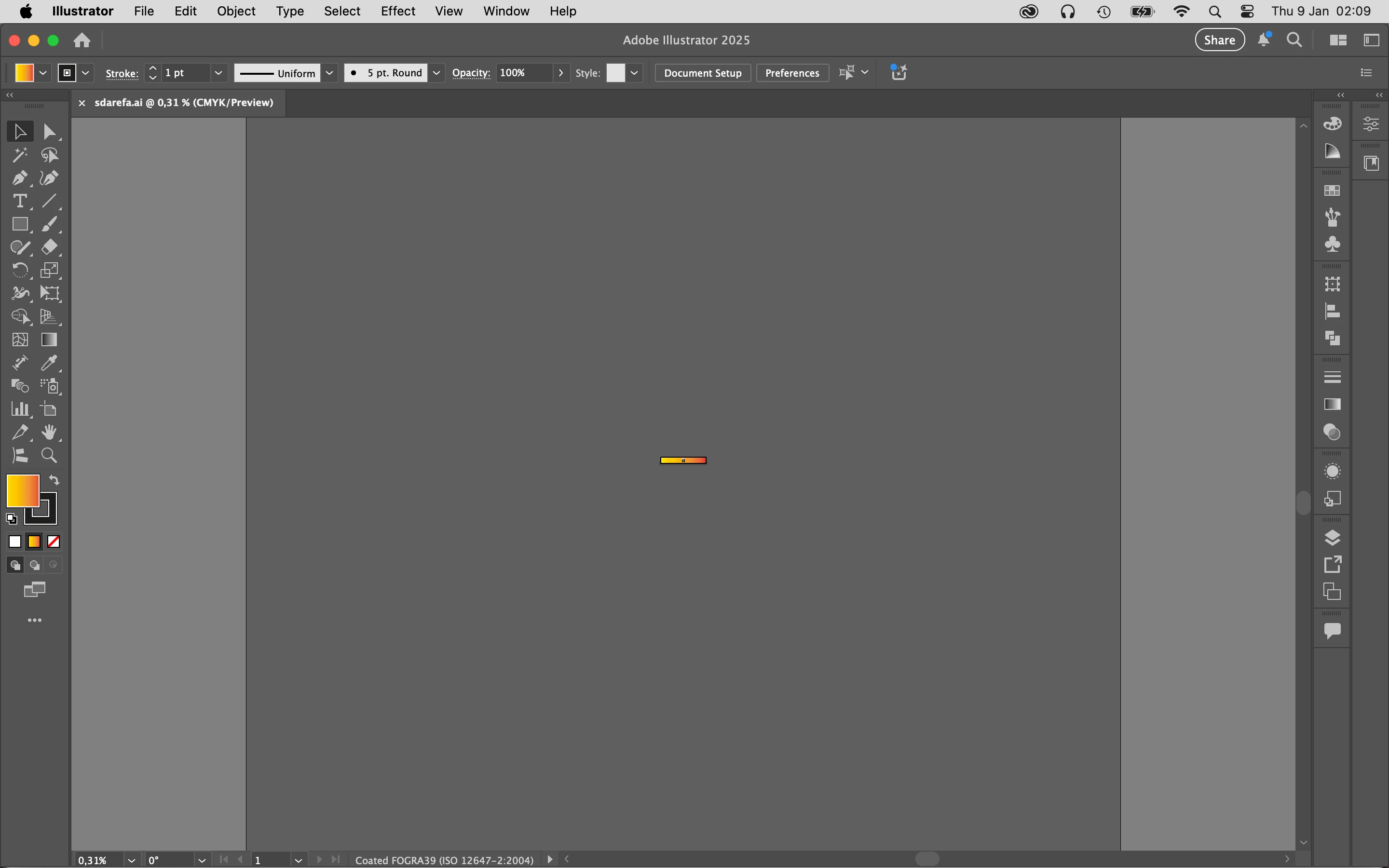Click the Share button
The height and width of the screenshot is (868, 1389).
pos(1219,40)
